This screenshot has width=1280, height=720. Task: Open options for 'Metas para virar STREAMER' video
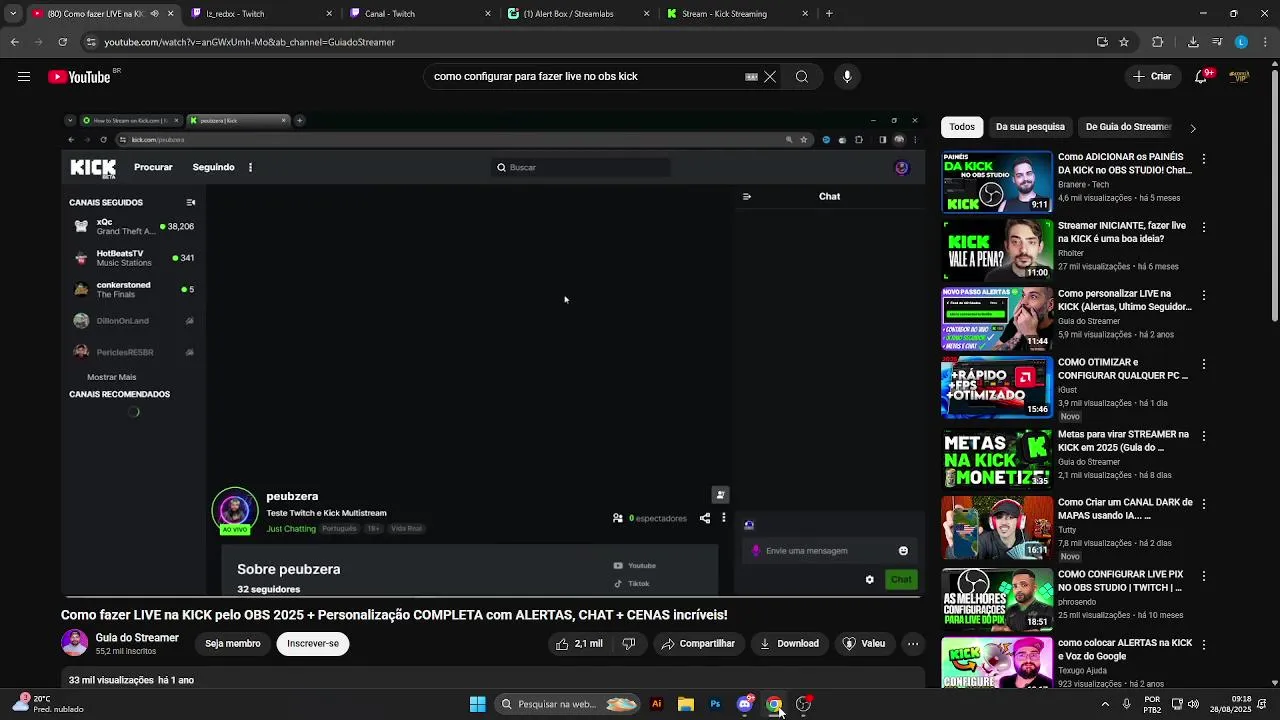click(x=1204, y=437)
